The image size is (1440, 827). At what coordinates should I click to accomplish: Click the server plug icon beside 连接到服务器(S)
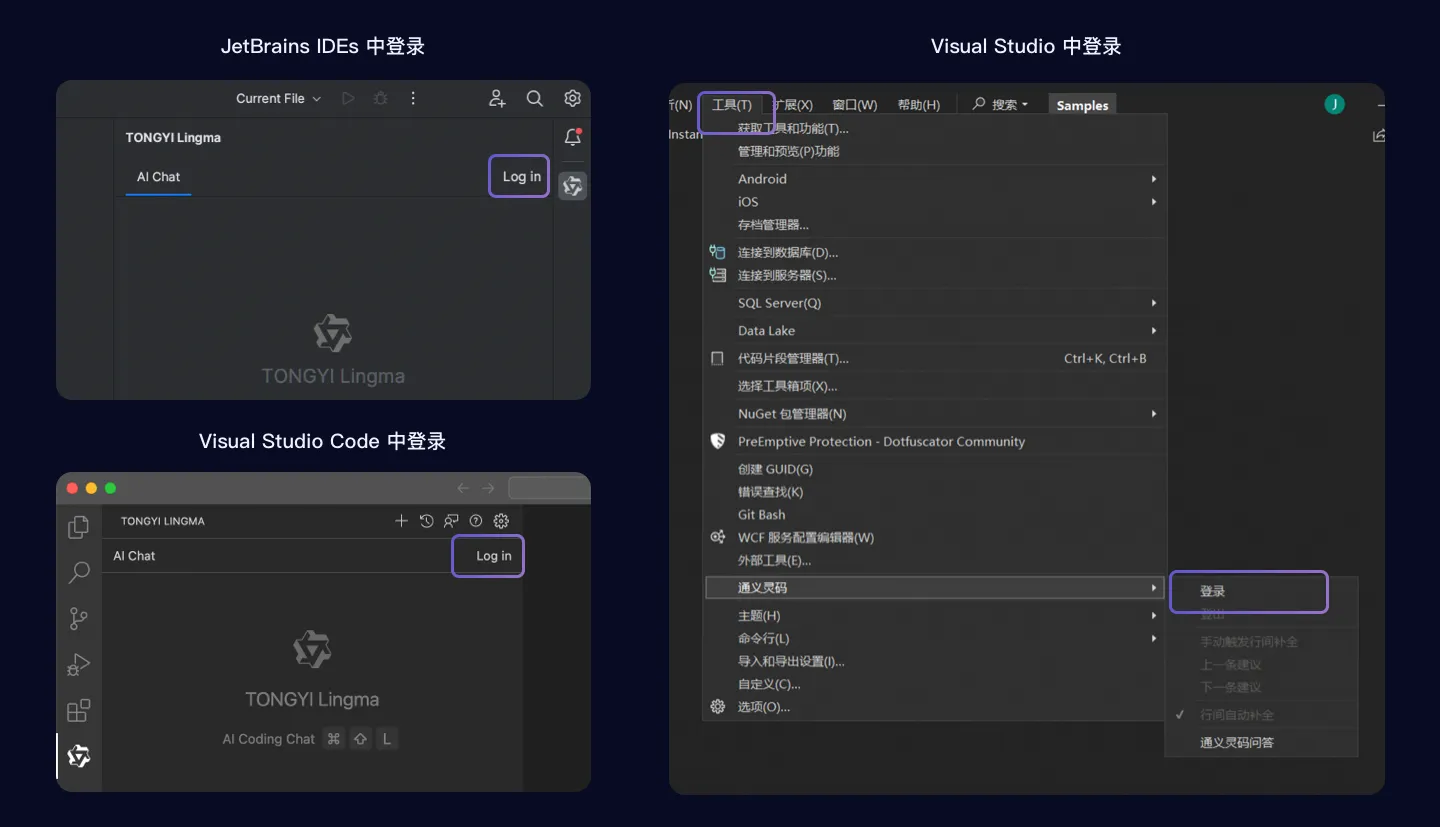click(717, 275)
